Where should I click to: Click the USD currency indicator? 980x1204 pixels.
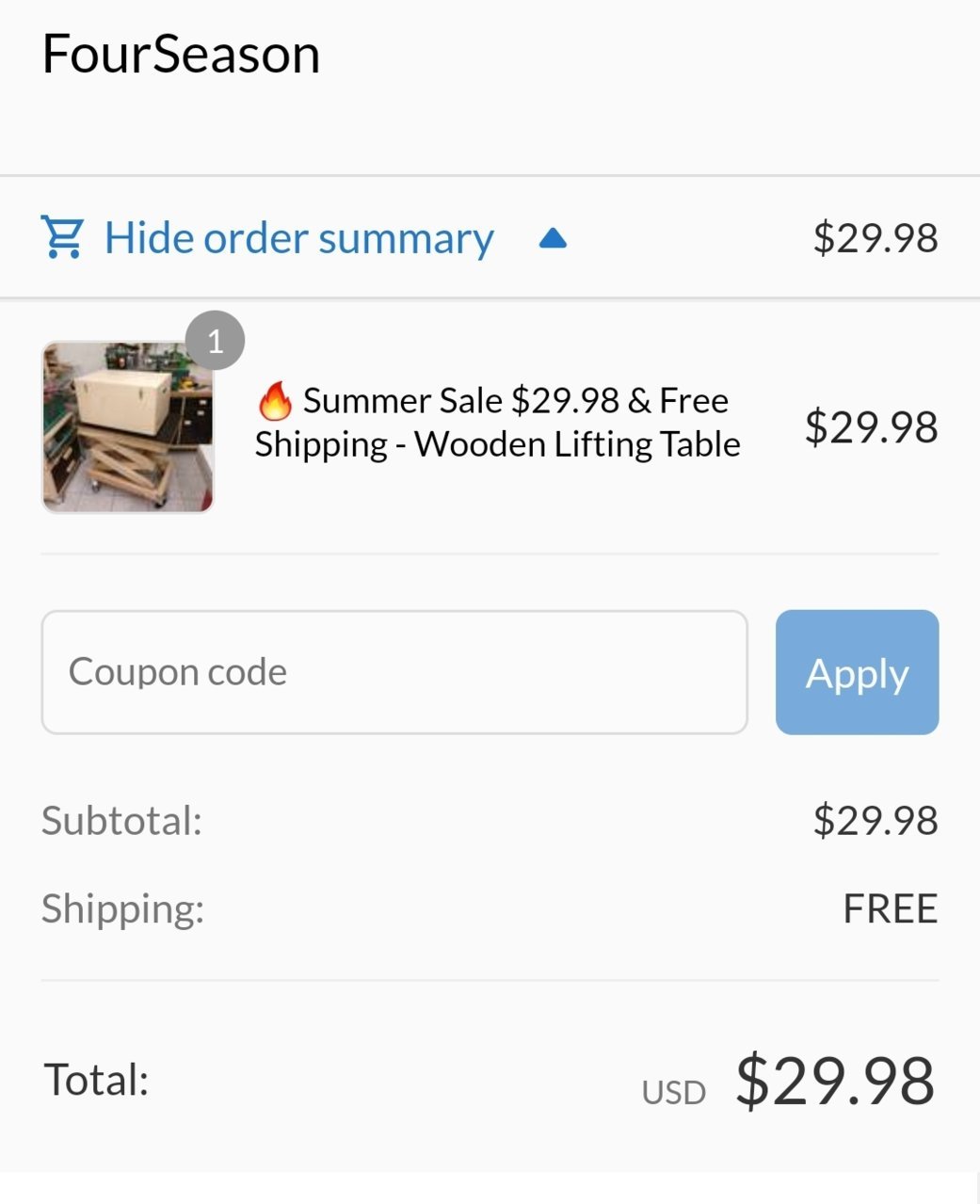(x=674, y=1092)
